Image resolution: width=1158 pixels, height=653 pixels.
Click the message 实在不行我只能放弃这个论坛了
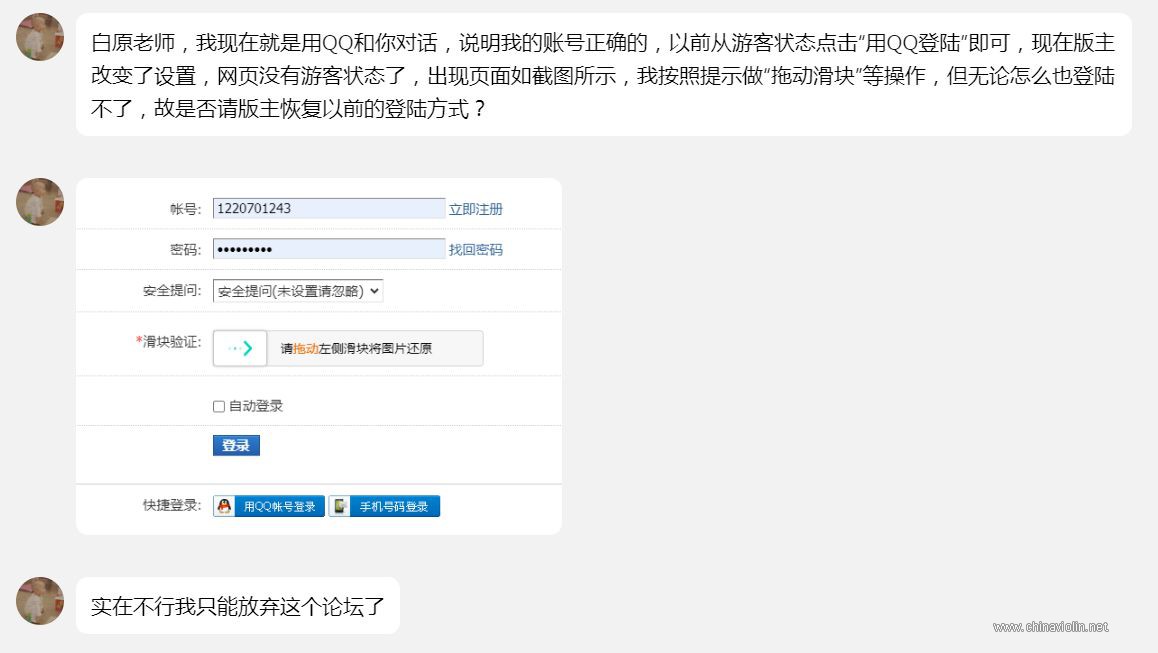click(x=238, y=606)
